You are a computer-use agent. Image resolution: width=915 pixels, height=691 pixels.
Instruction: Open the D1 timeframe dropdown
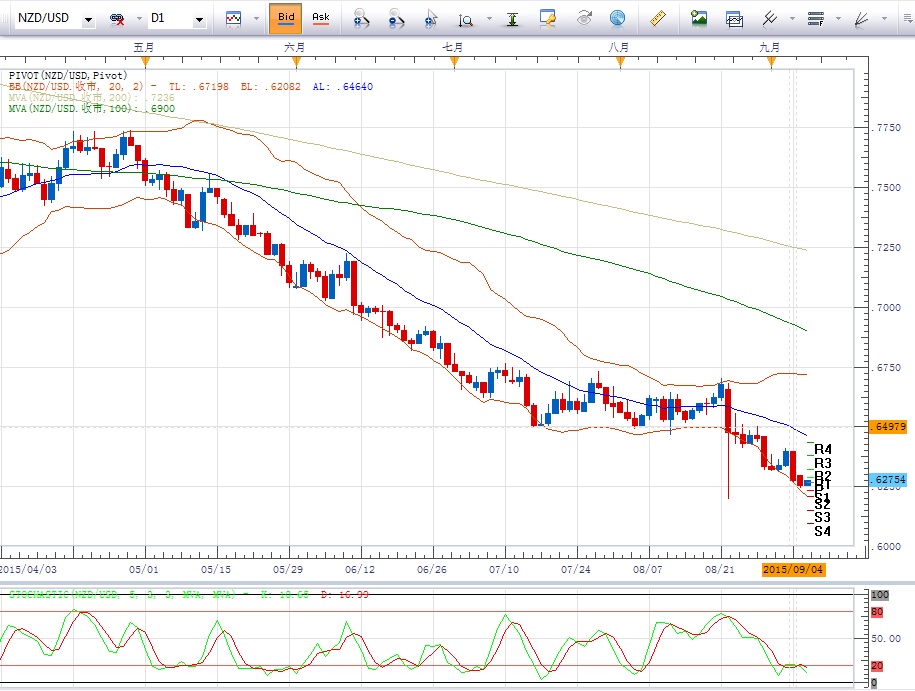[x=199, y=19]
